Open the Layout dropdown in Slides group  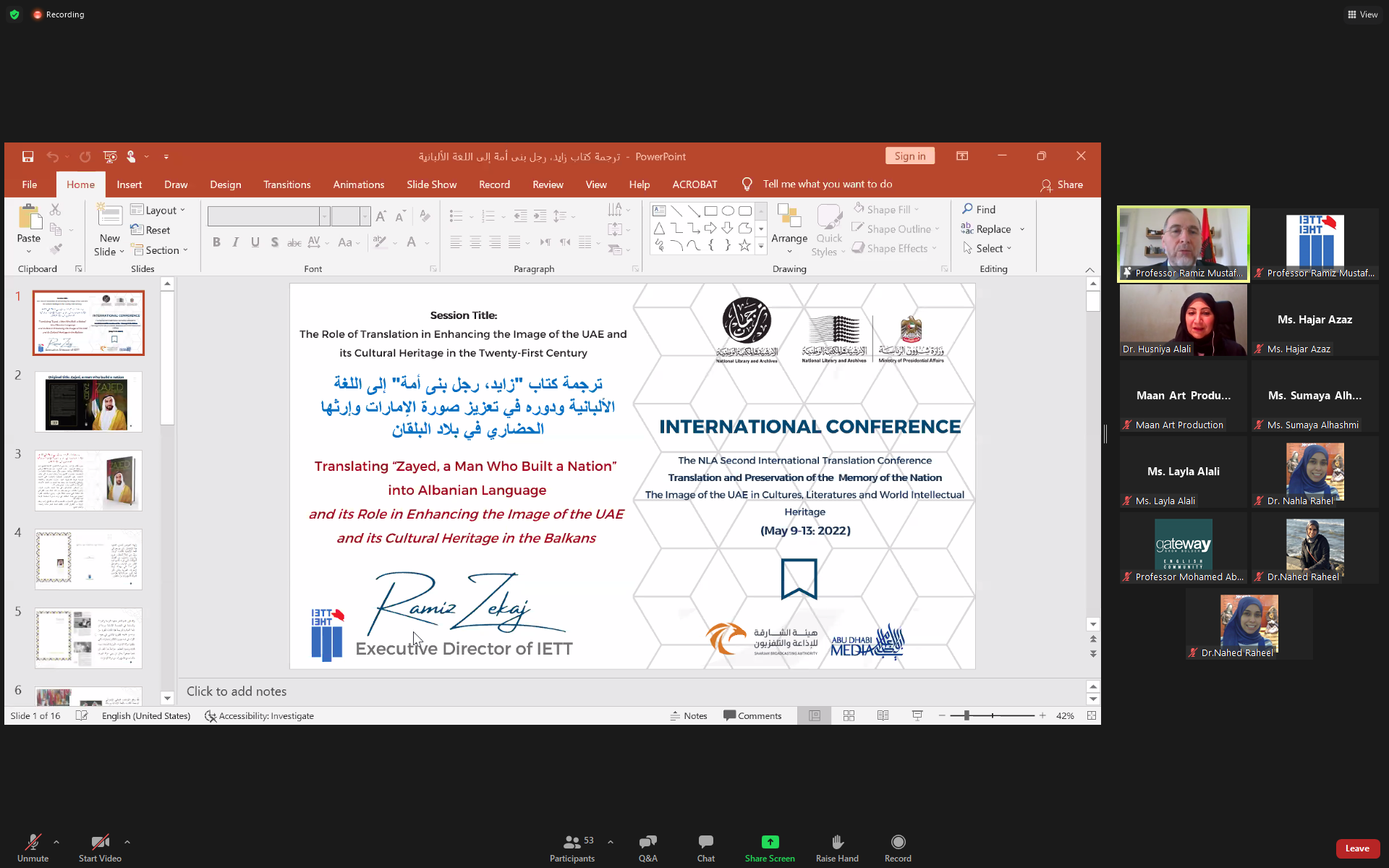(159, 210)
